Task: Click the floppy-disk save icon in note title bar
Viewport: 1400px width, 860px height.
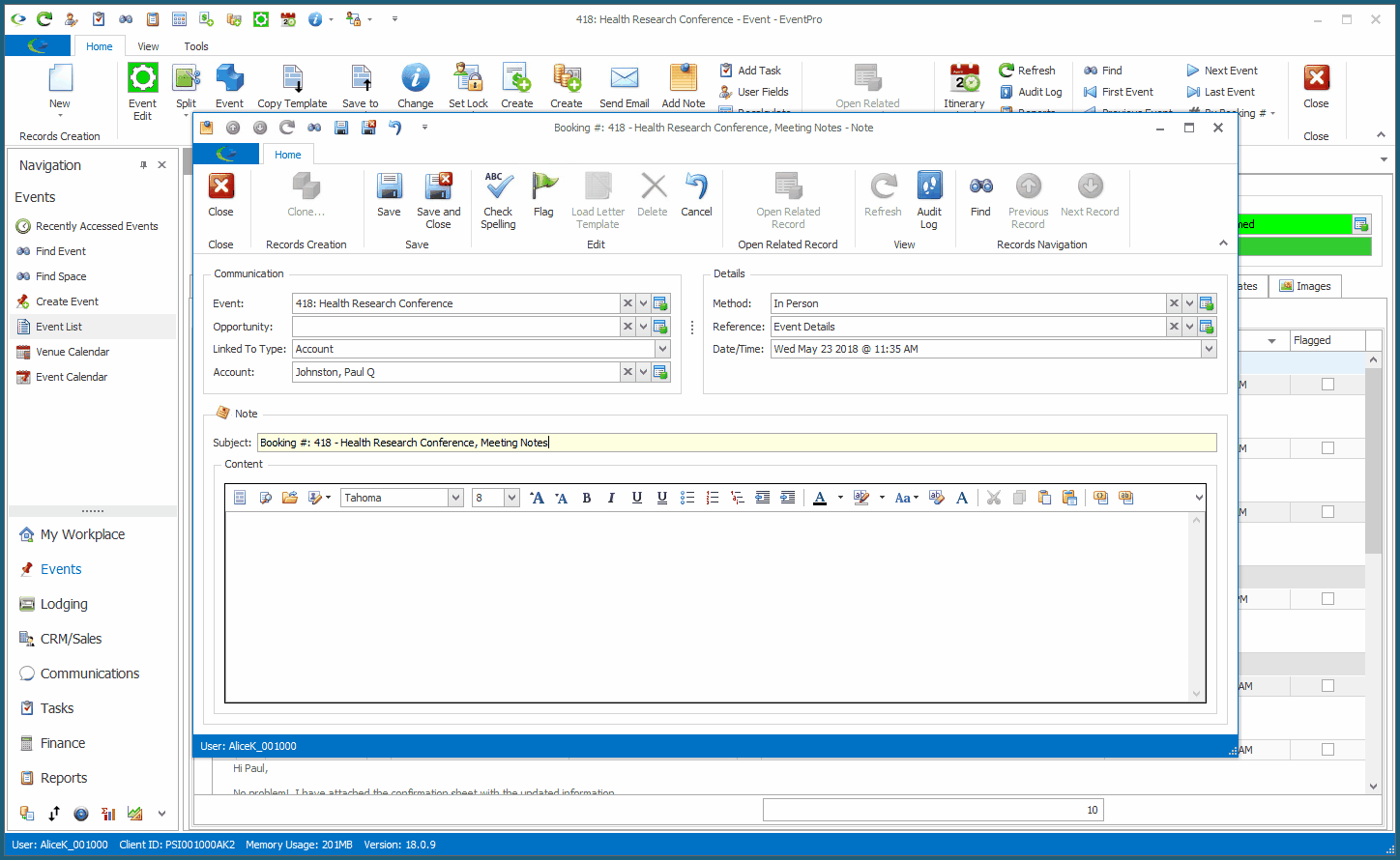Action: (341, 128)
